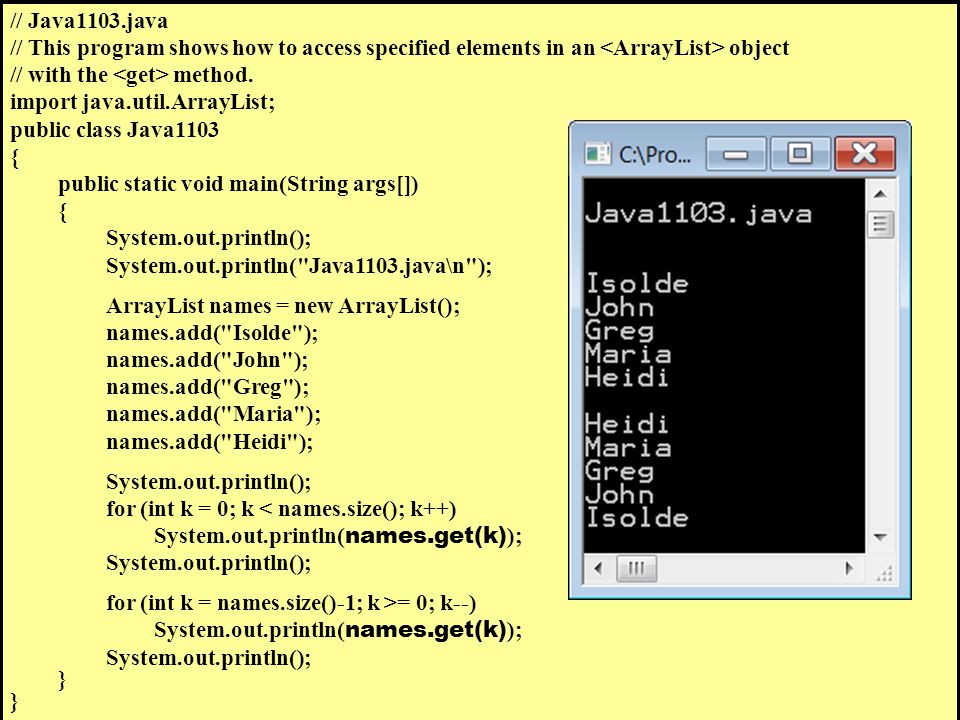
Task: Click the "// Java1103.java" comment line
Action: click(x=89, y=21)
